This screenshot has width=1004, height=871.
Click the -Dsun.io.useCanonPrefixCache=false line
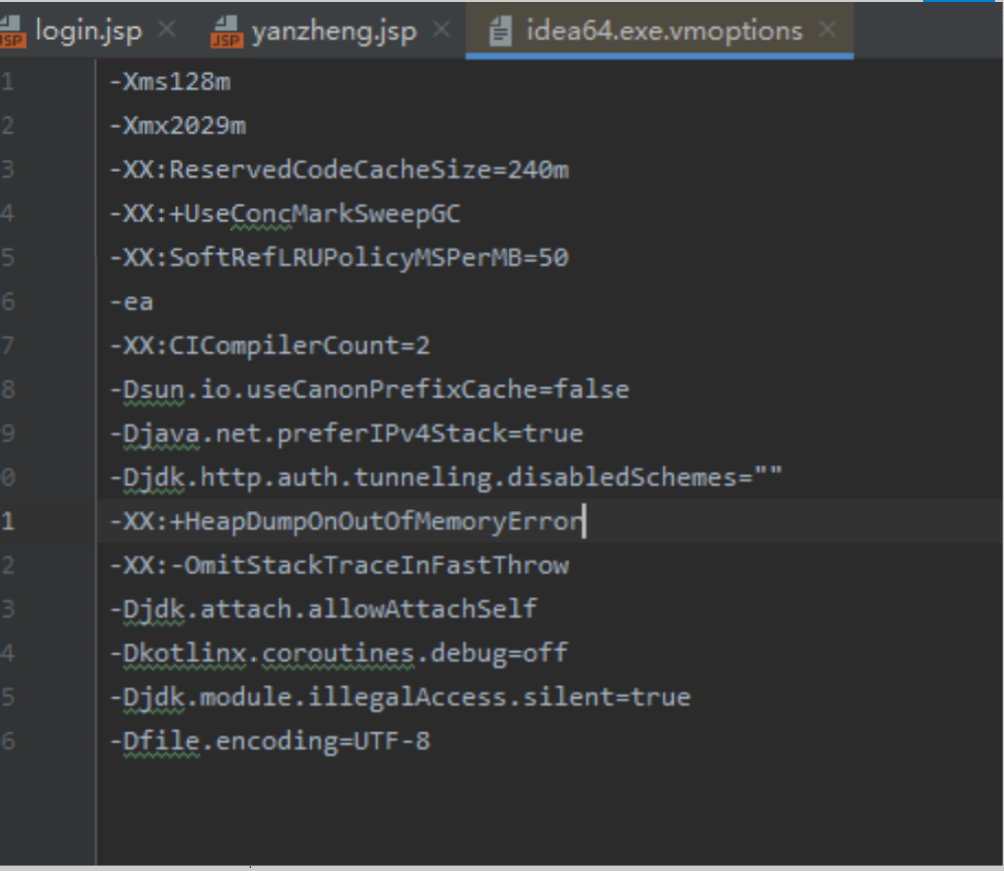[x=369, y=390]
